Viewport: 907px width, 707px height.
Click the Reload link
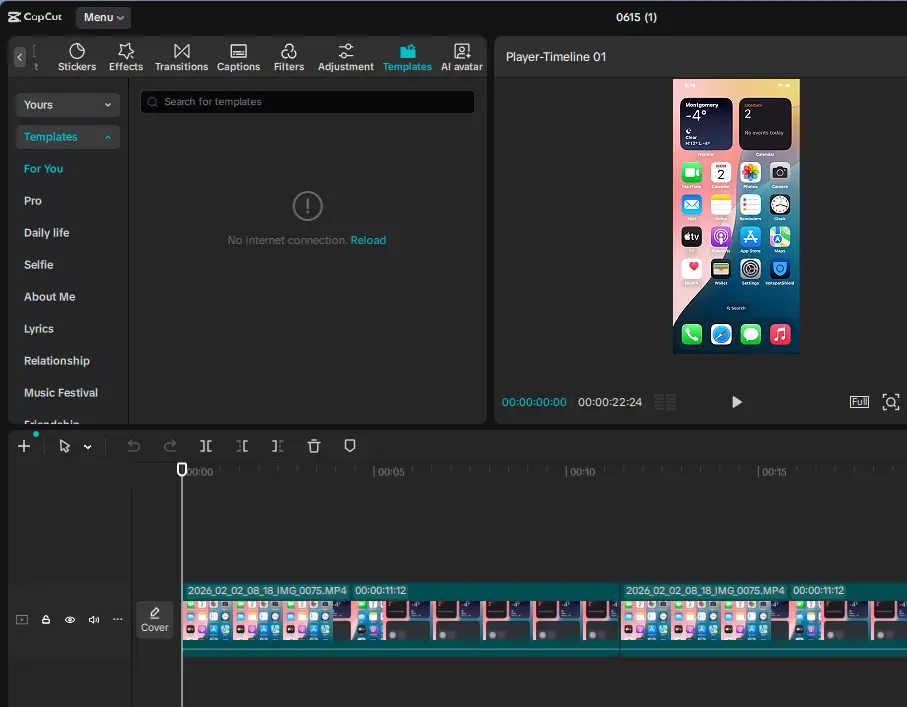coord(368,240)
